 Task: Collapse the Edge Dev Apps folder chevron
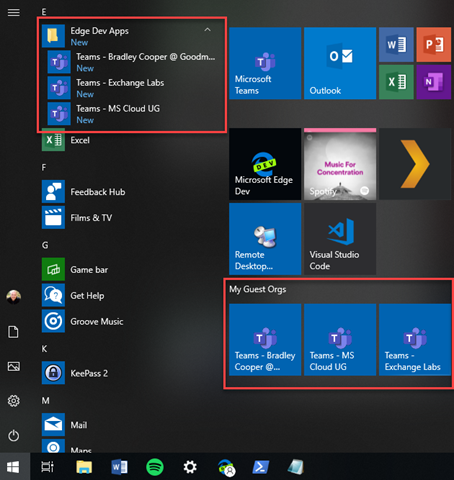point(207,30)
